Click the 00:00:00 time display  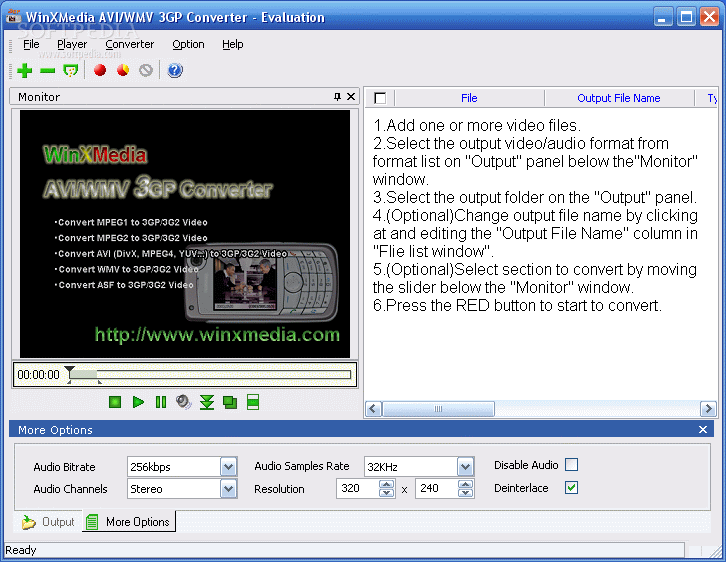(38, 375)
